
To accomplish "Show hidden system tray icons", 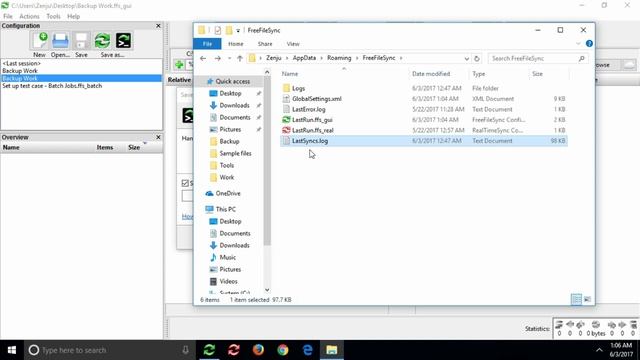I will 599,350.
